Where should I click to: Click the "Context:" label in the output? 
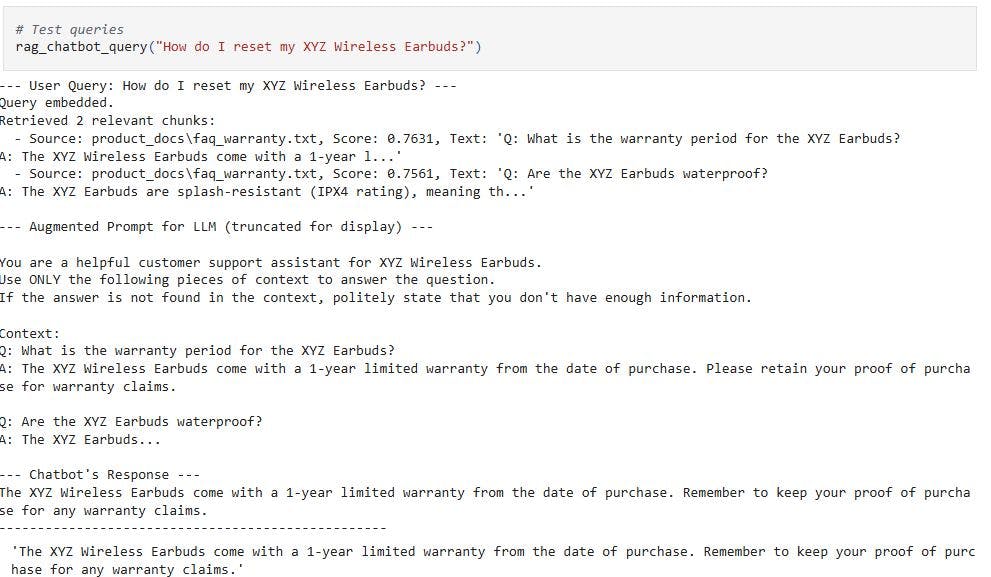click(30, 332)
